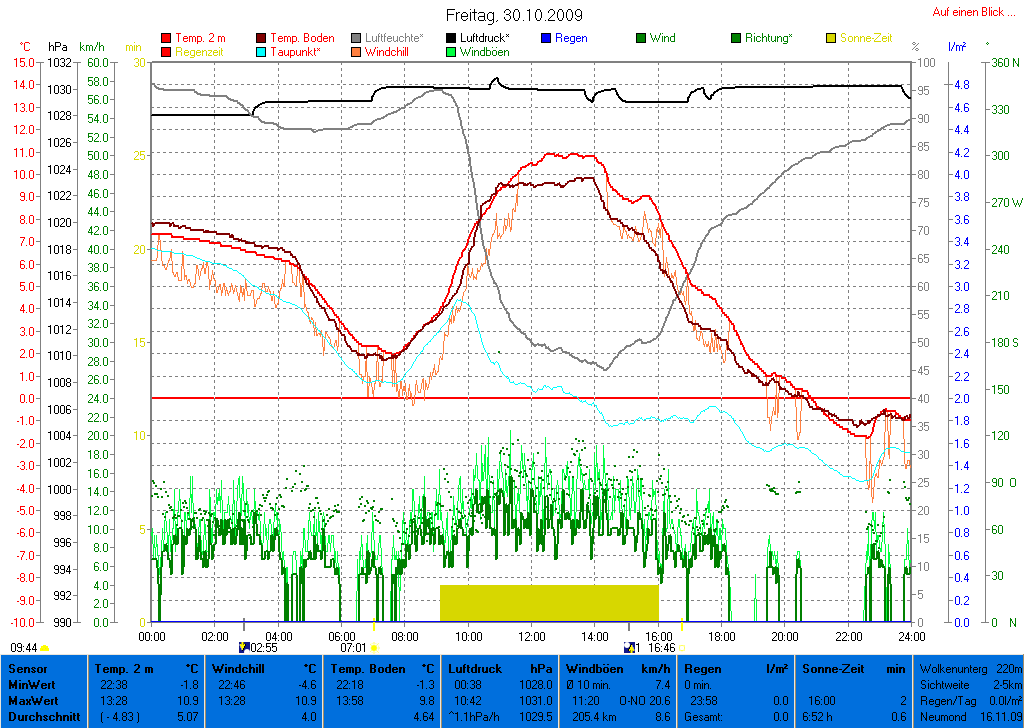Click the black Luftdruck legend square

pyautogui.click(x=451, y=38)
